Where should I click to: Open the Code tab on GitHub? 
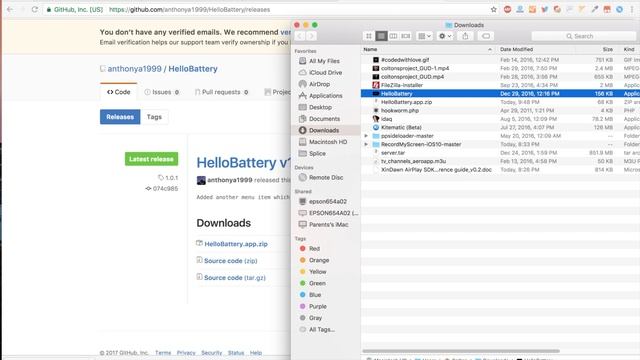118,92
